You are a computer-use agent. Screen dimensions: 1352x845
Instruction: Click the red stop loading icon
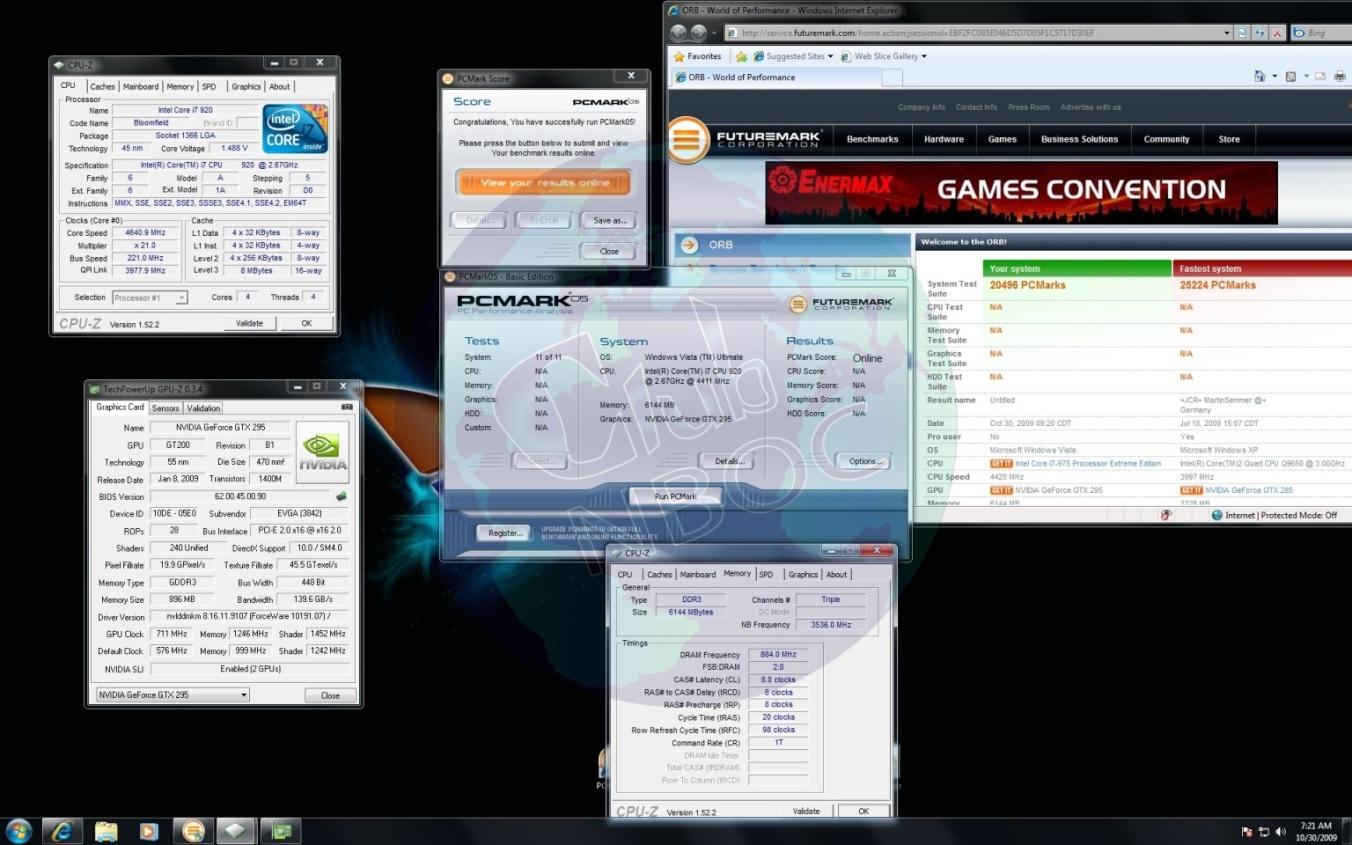point(1277,33)
